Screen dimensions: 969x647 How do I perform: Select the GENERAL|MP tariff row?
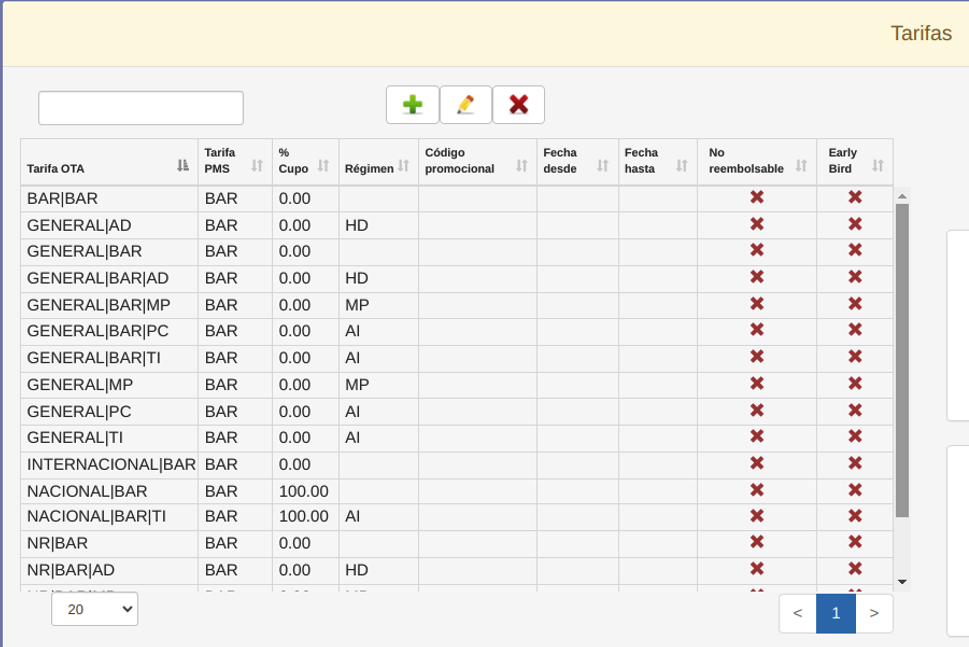coord(457,385)
